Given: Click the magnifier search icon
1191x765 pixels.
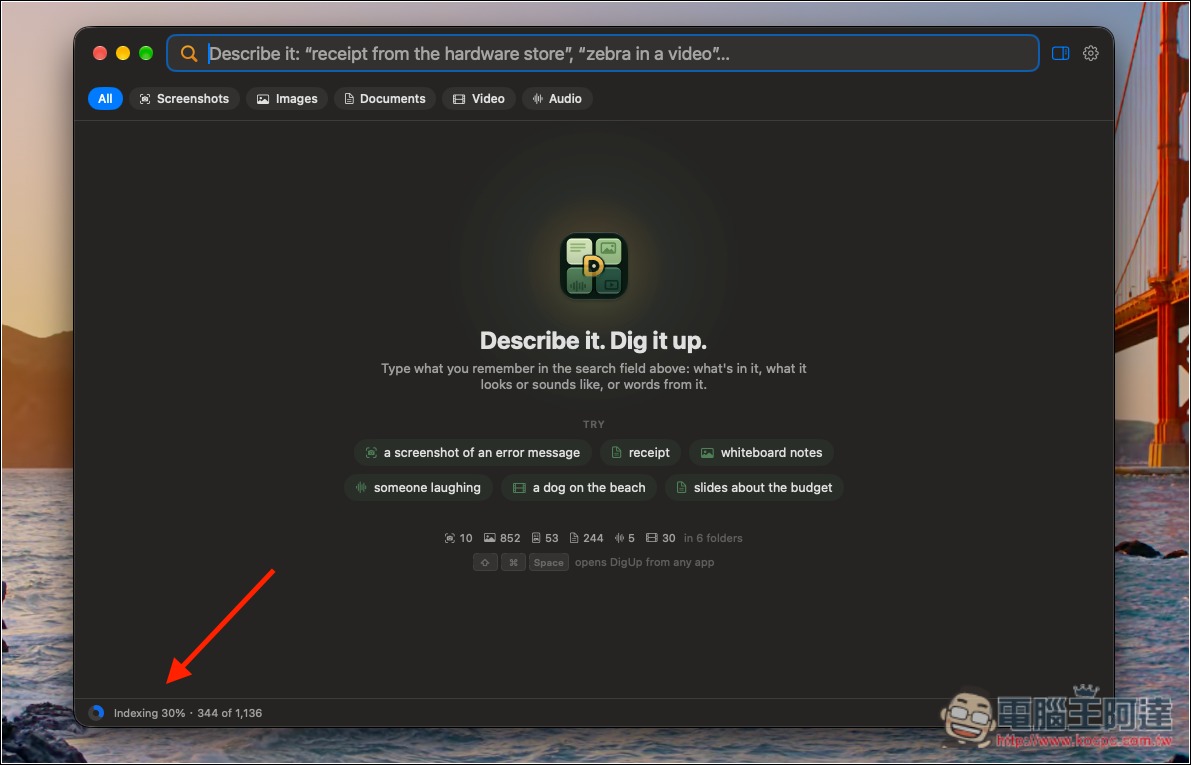Looking at the screenshot, I should (x=188, y=53).
